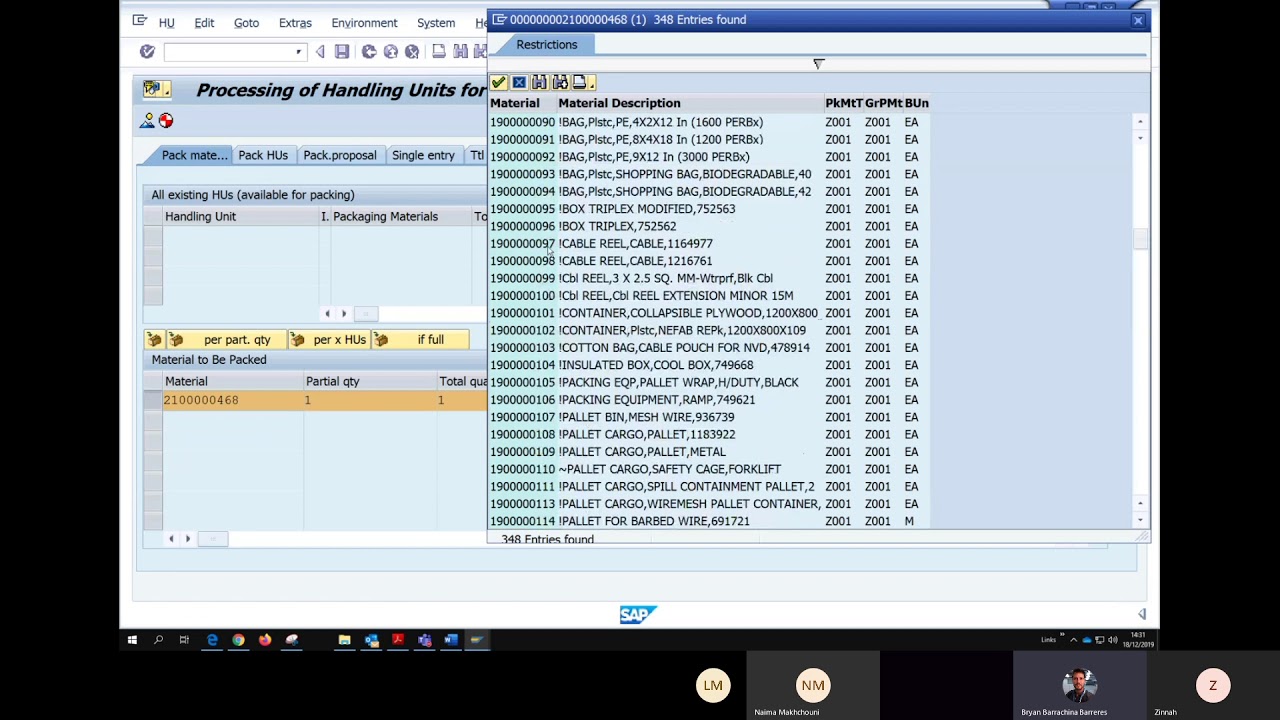
Task: Expand the Restrictions filter arrow
Action: click(818, 64)
